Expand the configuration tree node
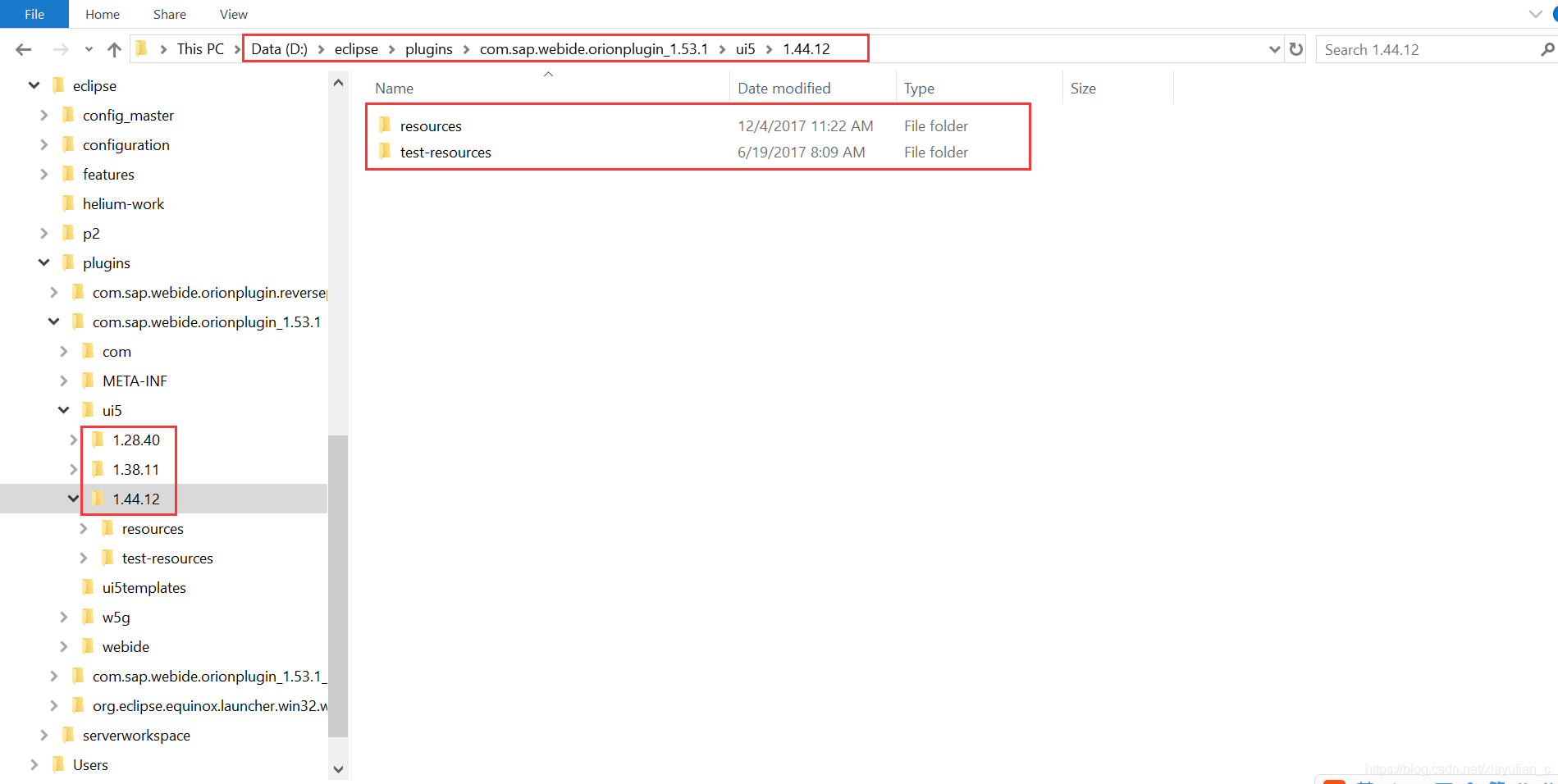The image size is (1558, 784). click(44, 144)
